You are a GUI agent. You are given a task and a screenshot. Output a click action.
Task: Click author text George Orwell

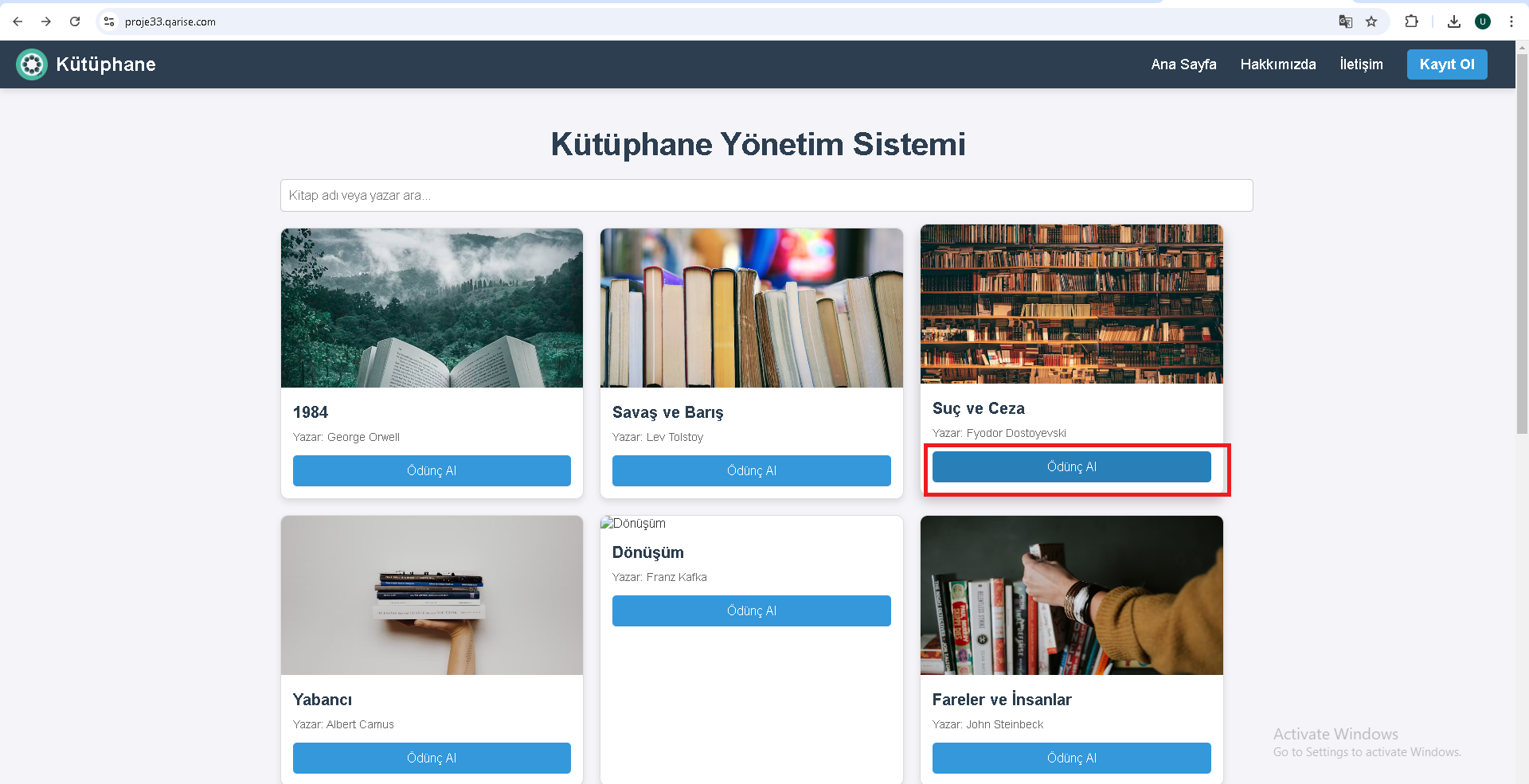(x=363, y=437)
